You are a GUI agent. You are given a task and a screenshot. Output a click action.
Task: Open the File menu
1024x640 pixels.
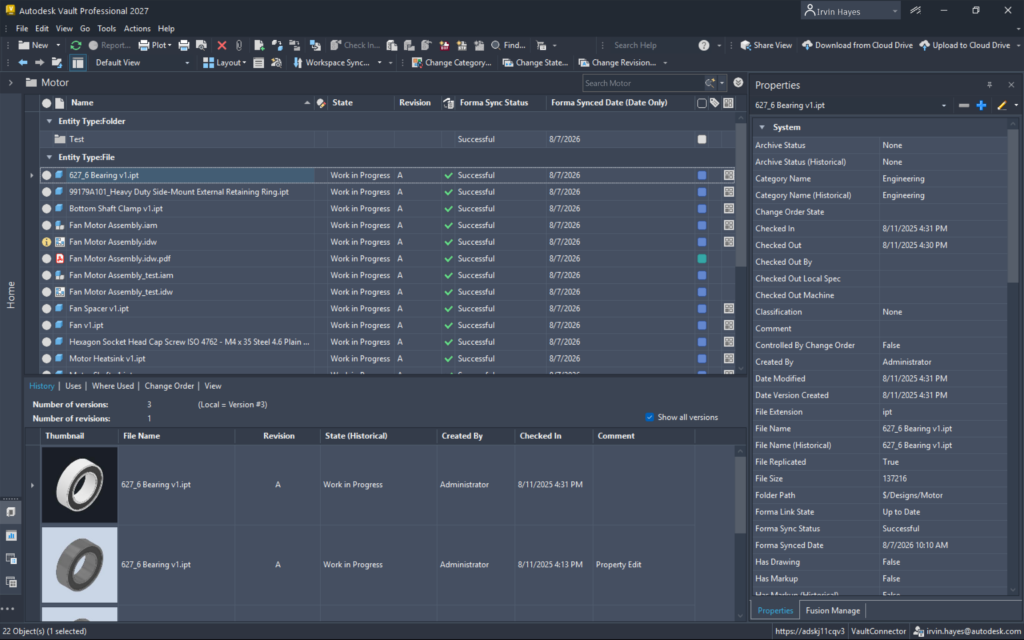pos(22,29)
